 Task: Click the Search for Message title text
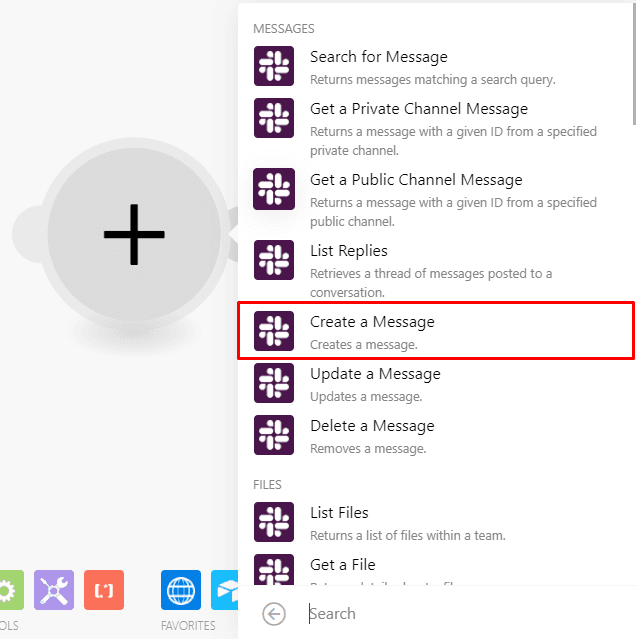click(x=378, y=57)
